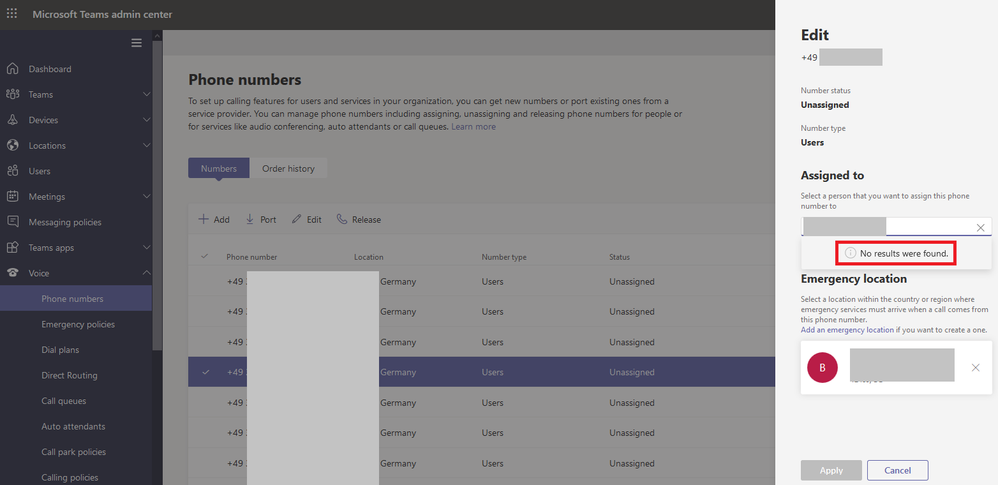Click the Apply button
This screenshot has width=998, height=485.
tap(831, 470)
